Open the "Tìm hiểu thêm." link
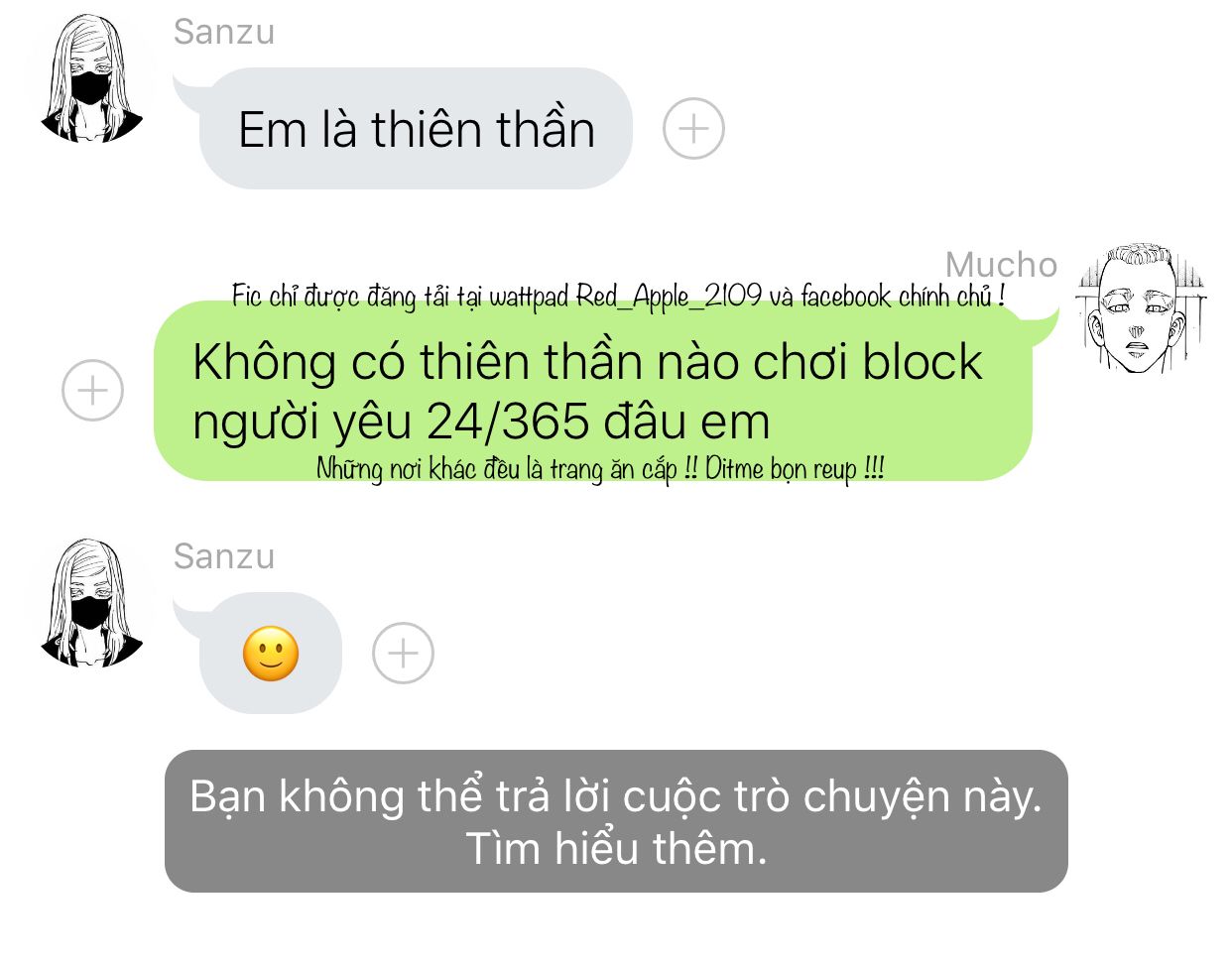 616,849
